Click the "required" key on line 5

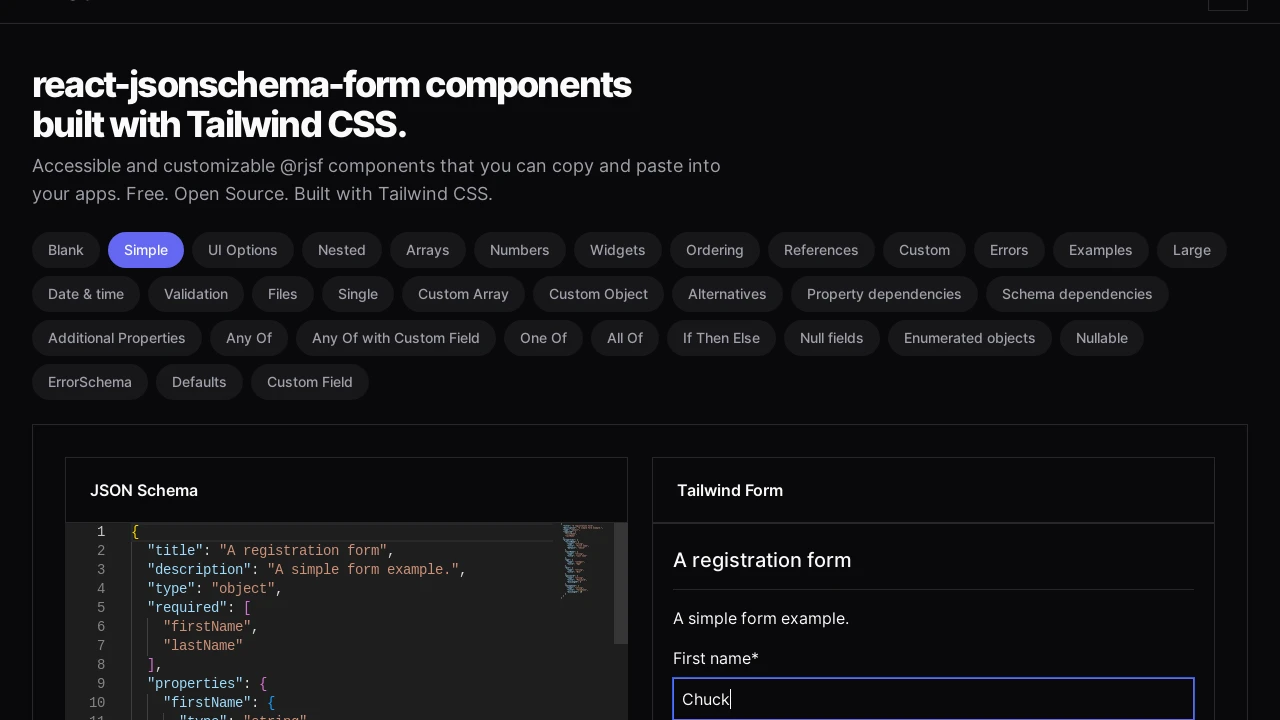tap(187, 608)
